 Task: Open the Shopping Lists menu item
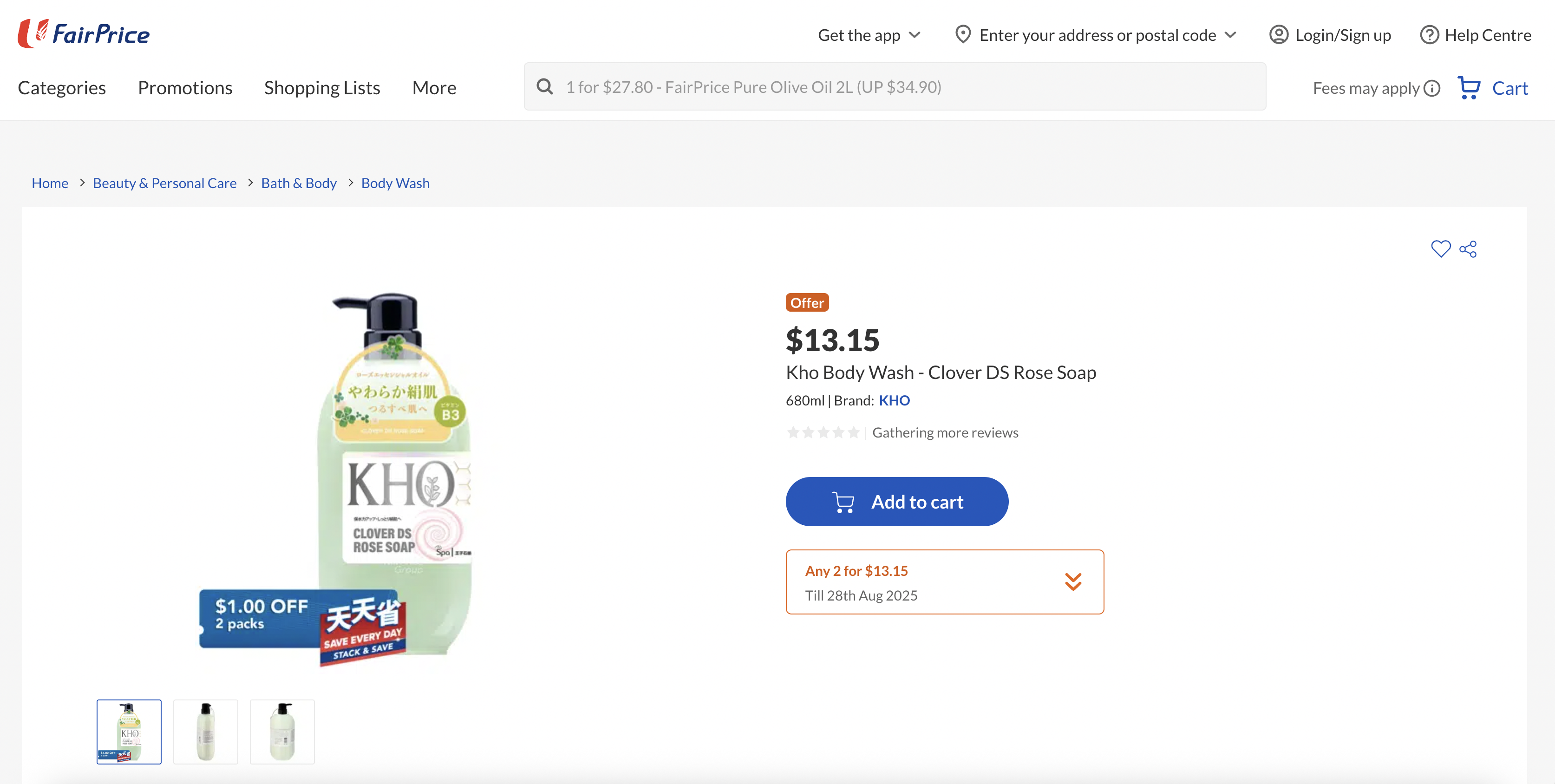coord(322,88)
